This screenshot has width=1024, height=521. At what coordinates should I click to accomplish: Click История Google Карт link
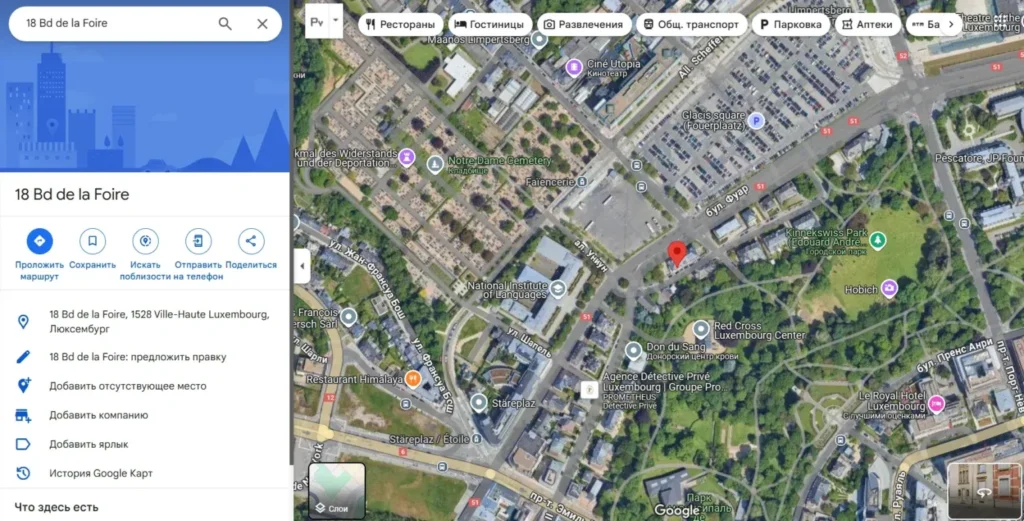coord(101,473)
